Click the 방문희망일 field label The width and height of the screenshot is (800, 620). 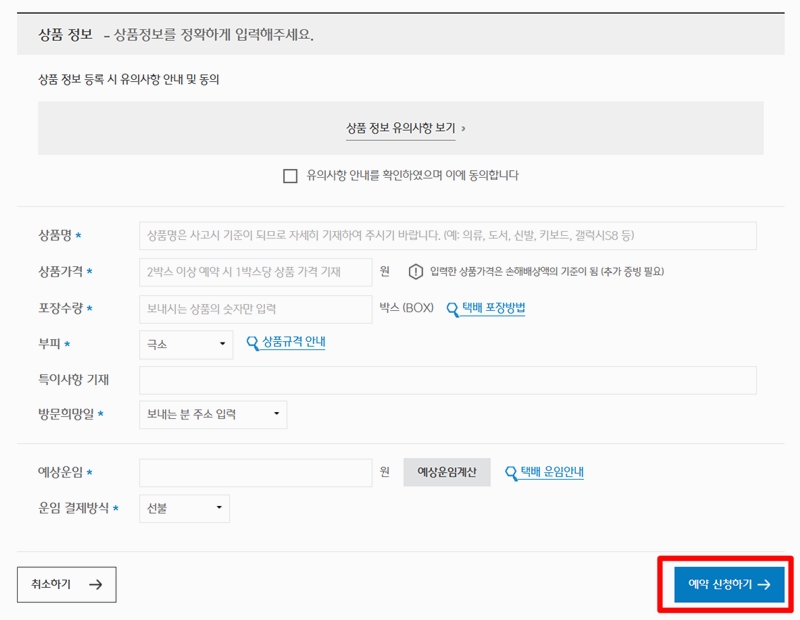click(66, 414)
